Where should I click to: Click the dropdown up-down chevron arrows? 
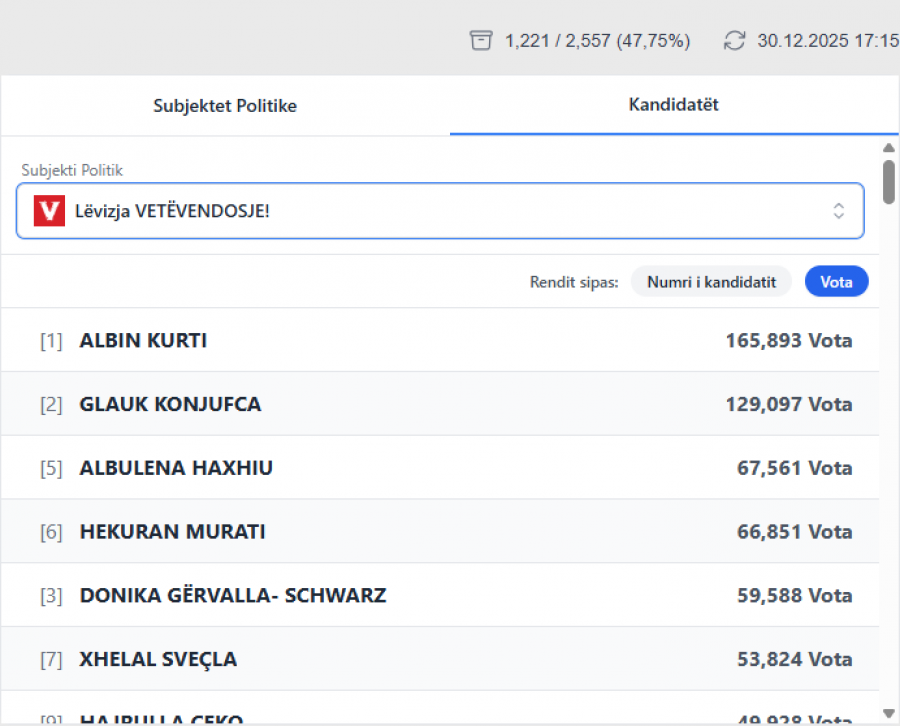click(x=839, y=211)
